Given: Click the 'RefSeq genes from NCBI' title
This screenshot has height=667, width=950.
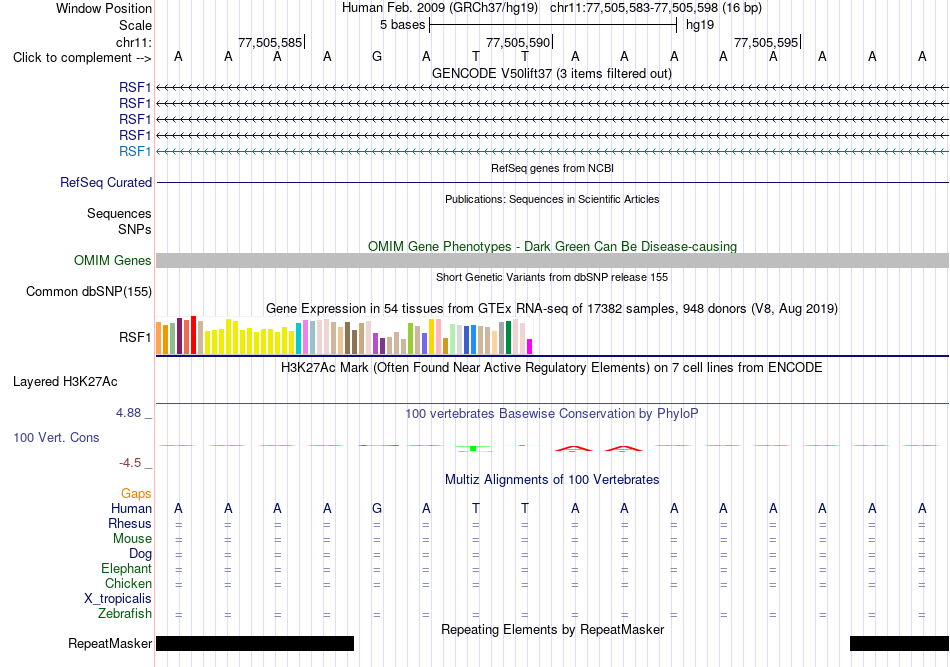Looking at the screenshot, I should [552, 168].
